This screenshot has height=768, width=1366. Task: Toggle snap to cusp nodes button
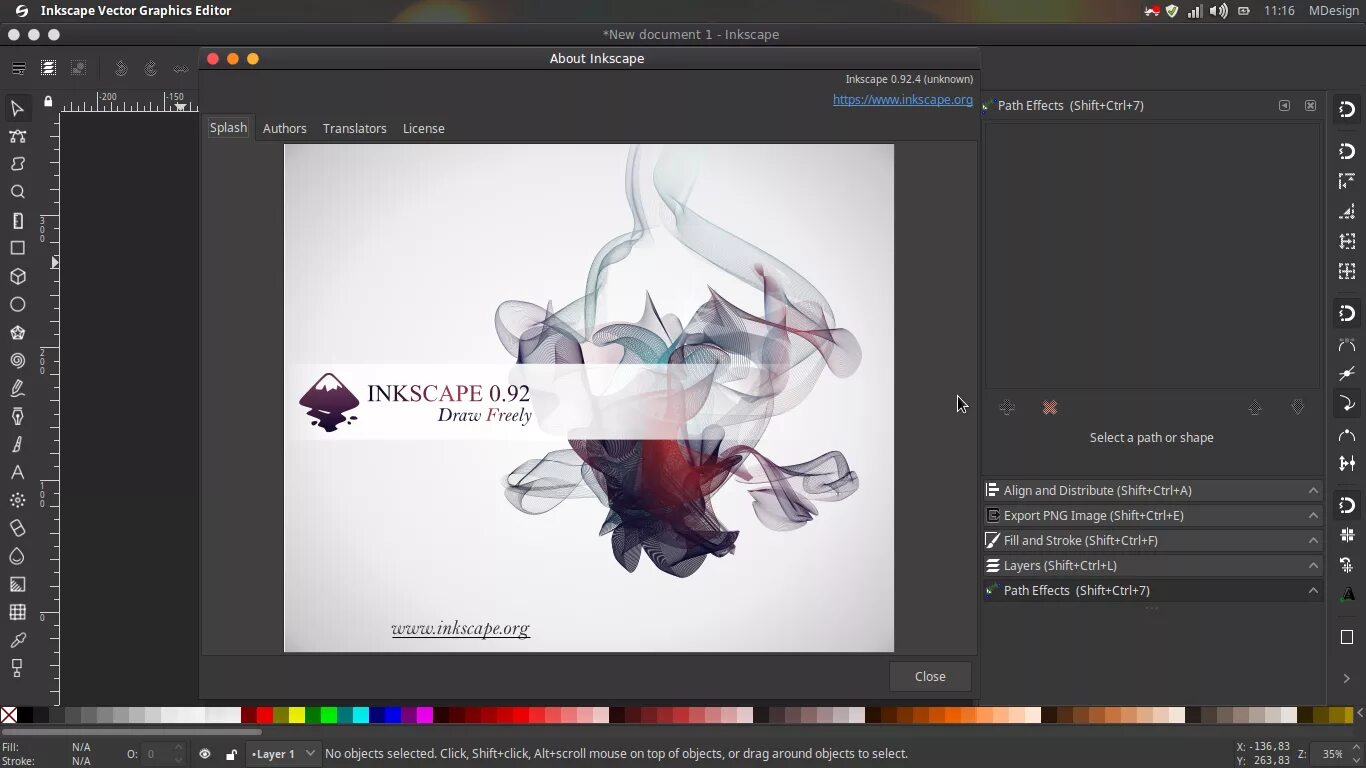coord(1347,404)
